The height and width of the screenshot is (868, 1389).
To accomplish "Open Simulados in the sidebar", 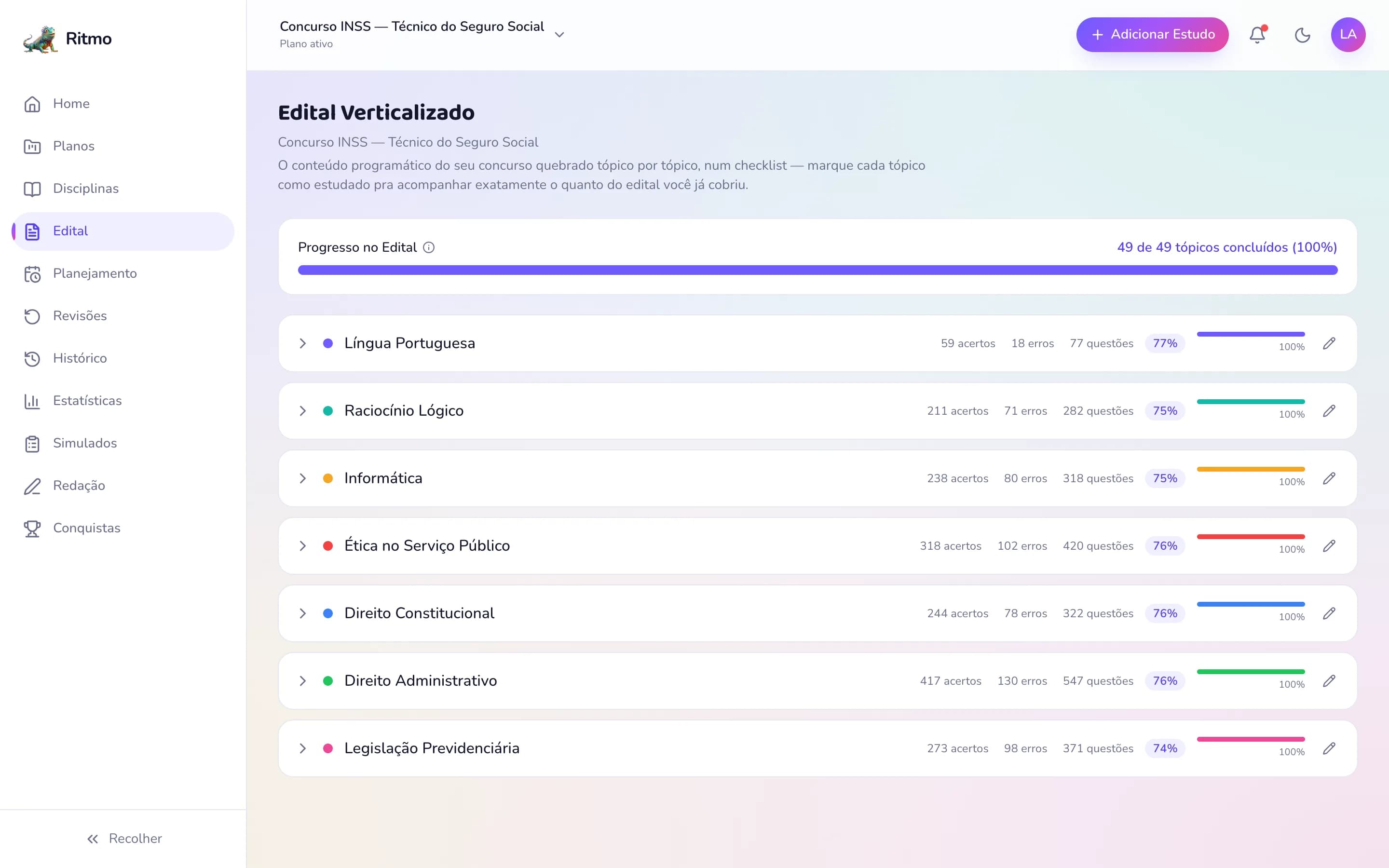I will point(123,444).
